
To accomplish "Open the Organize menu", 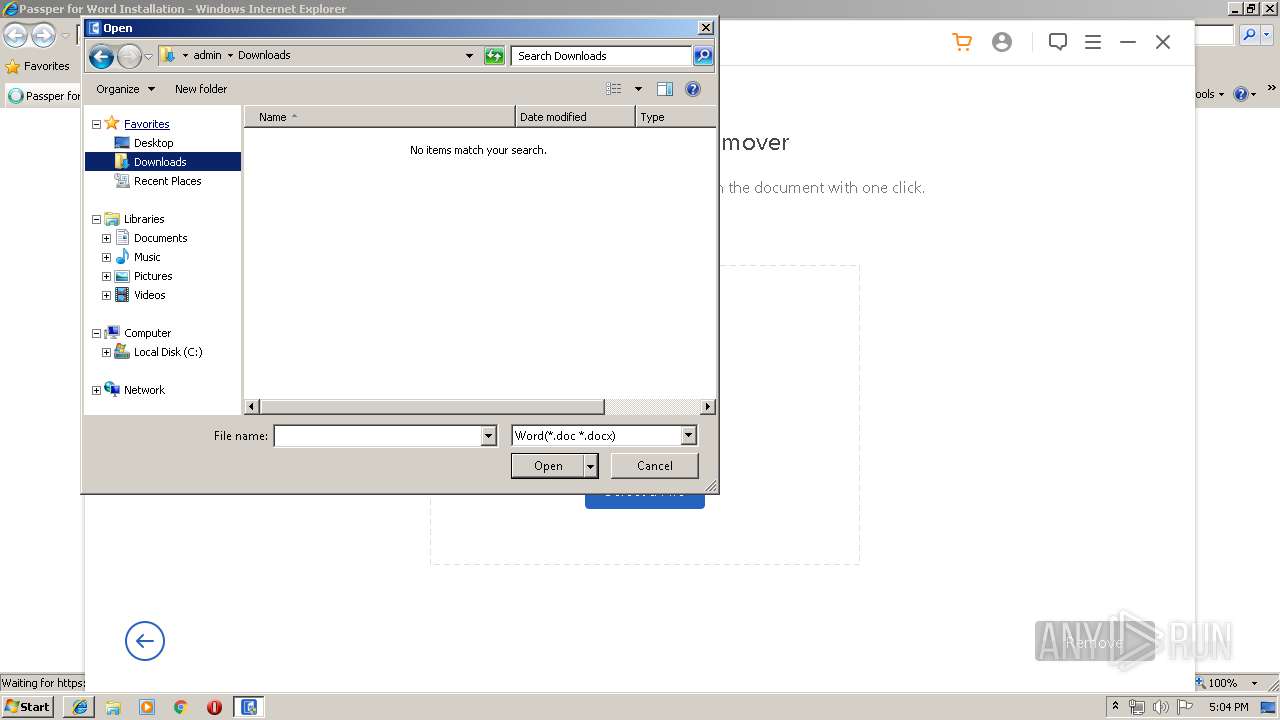I will [125, 89].
